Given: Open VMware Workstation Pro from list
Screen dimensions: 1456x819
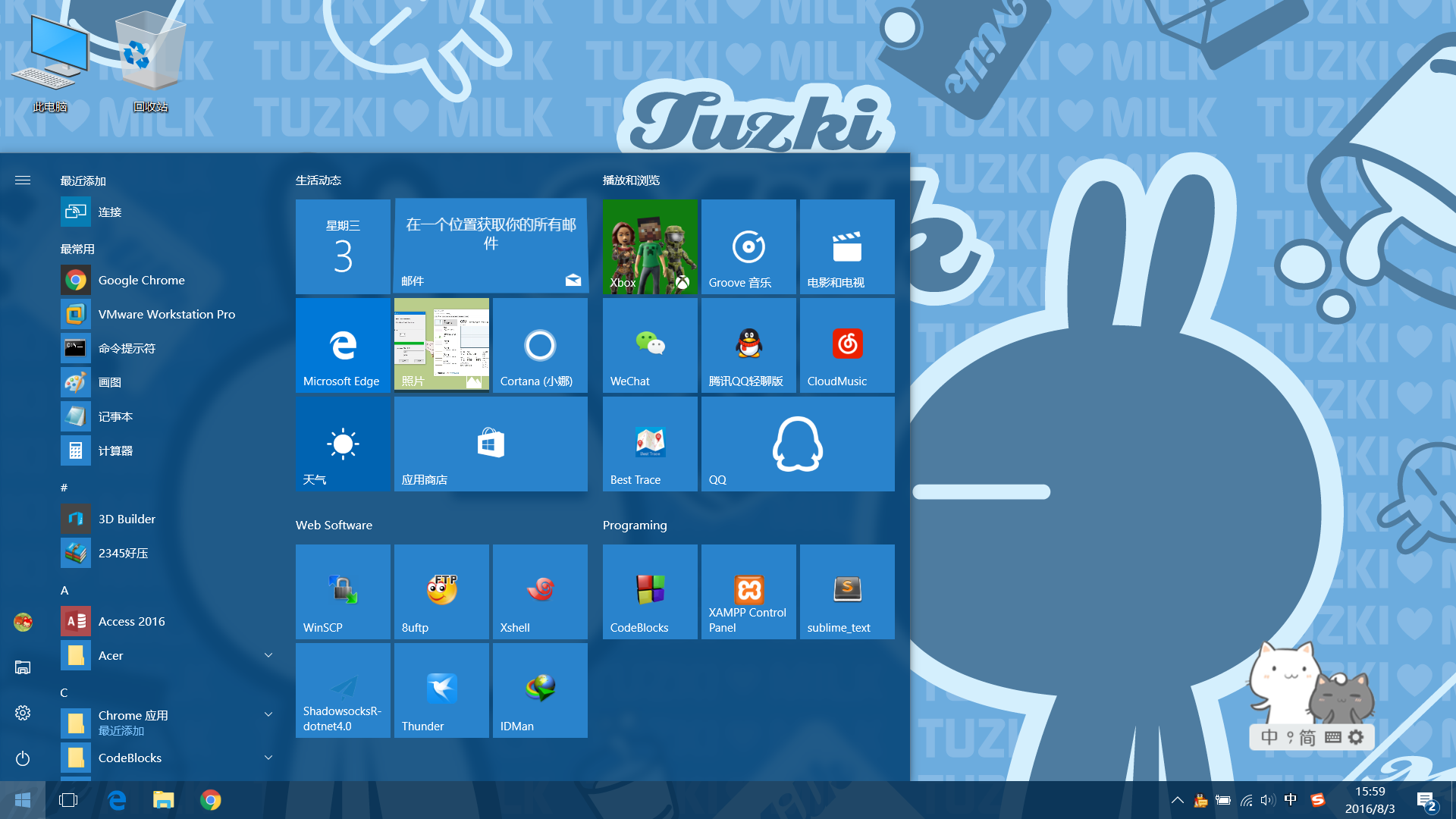Looking at the screenshot, I should 168,314.
